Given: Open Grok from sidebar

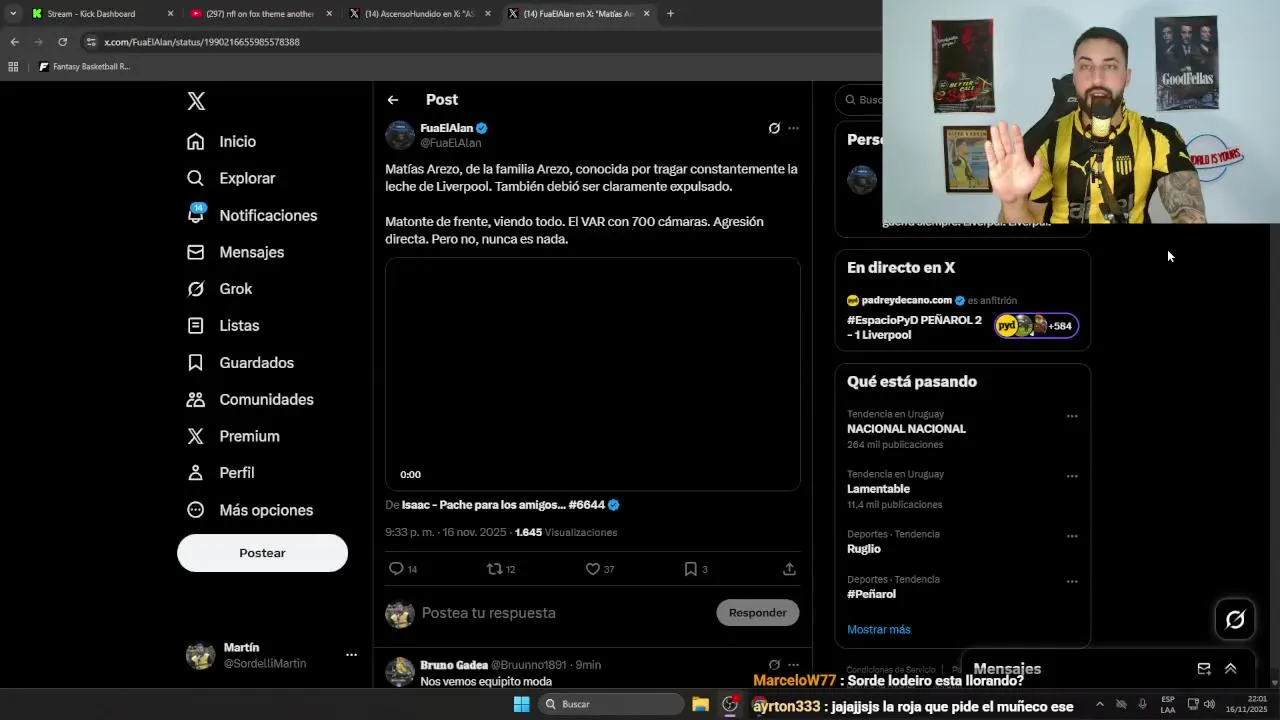Looking at the screenshot, I should pos(219,289).
